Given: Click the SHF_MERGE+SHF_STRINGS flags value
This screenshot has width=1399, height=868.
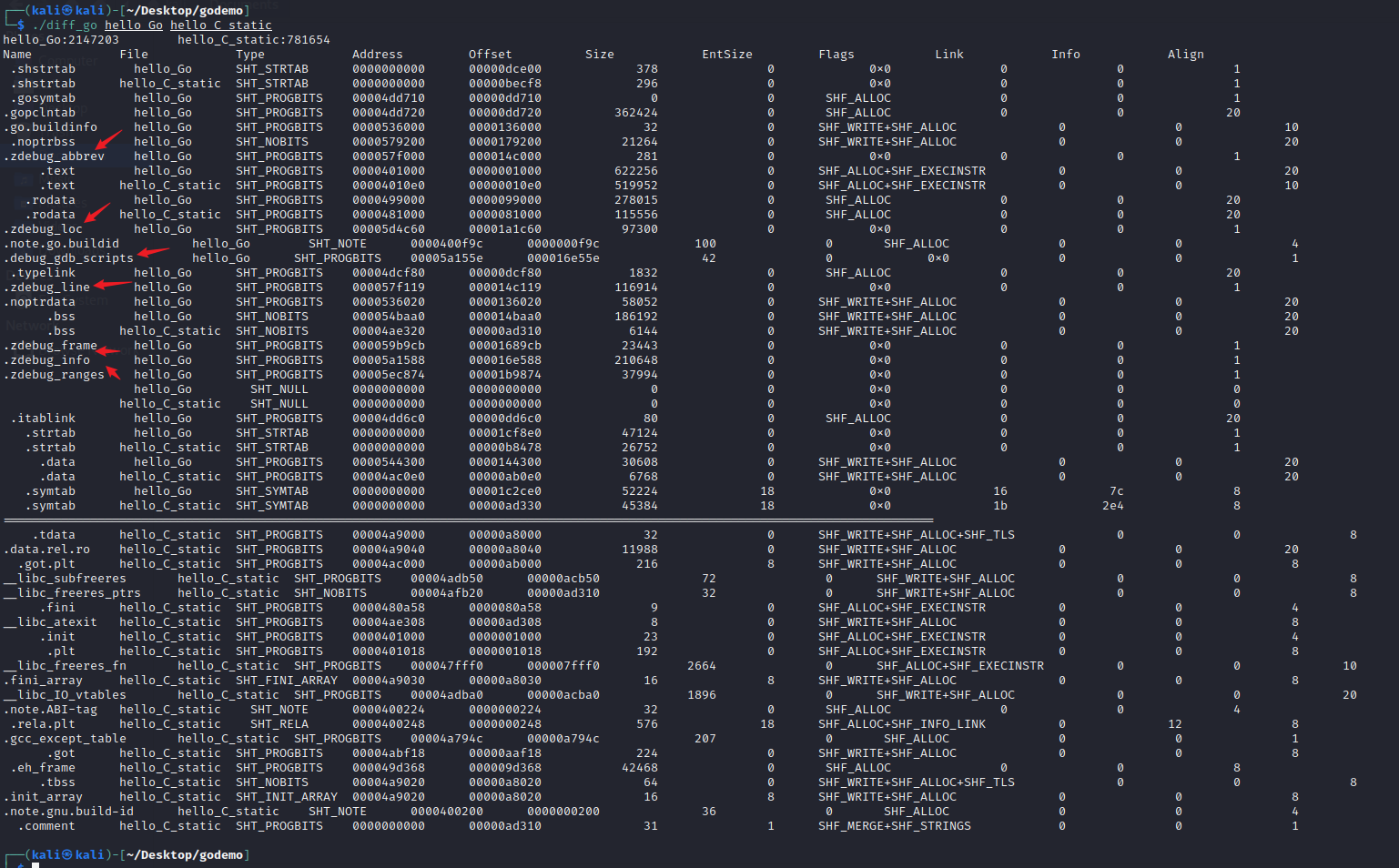Looking at the screenshot, I should 894,826.
